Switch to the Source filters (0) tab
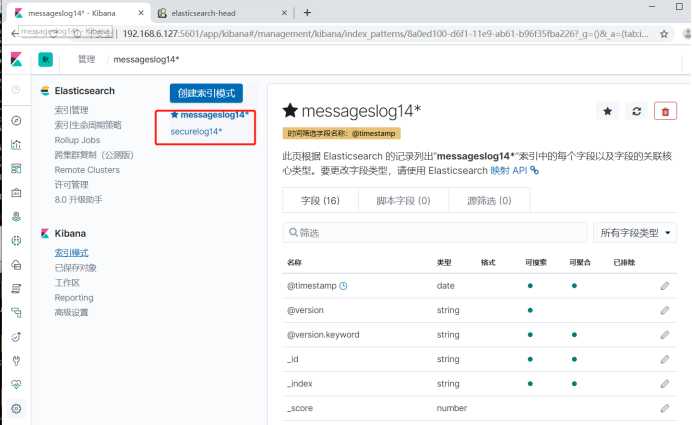 489,201
